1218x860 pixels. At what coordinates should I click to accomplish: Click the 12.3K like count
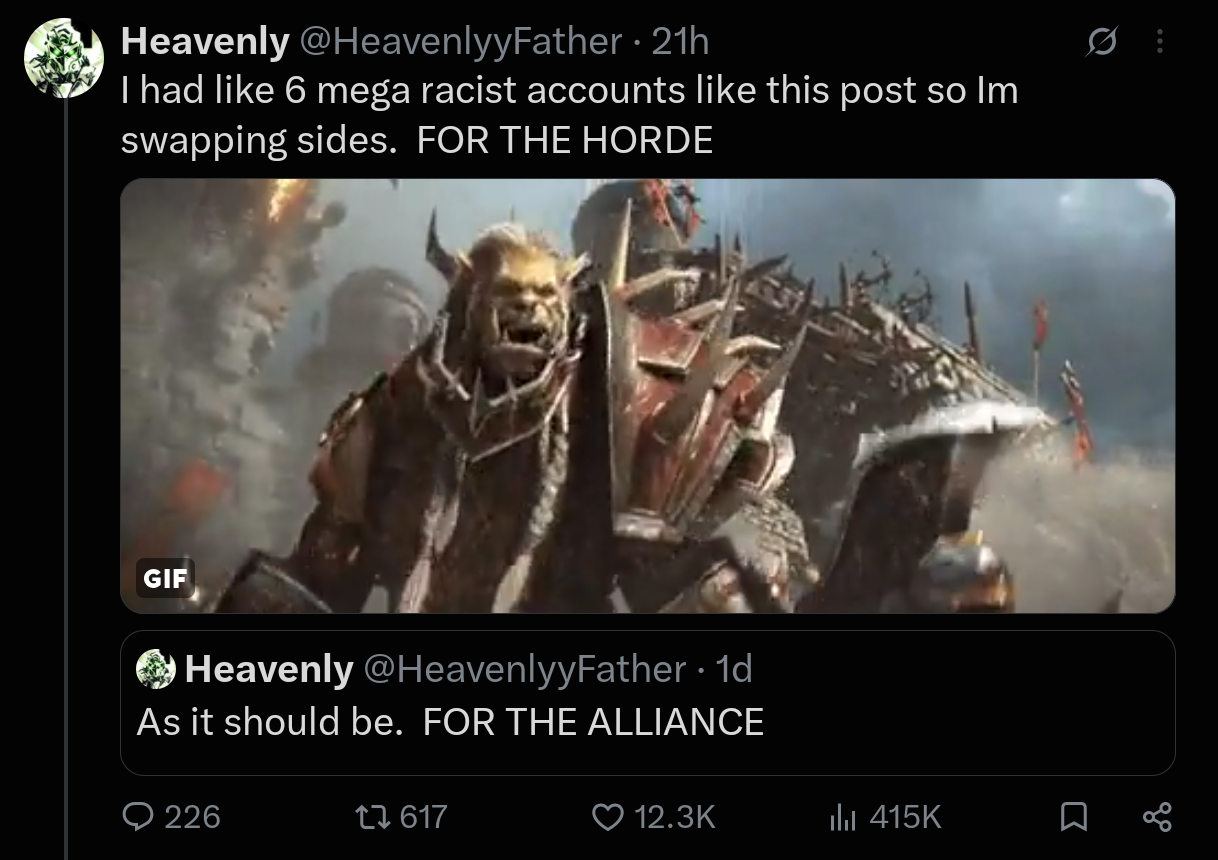(674, 817)
